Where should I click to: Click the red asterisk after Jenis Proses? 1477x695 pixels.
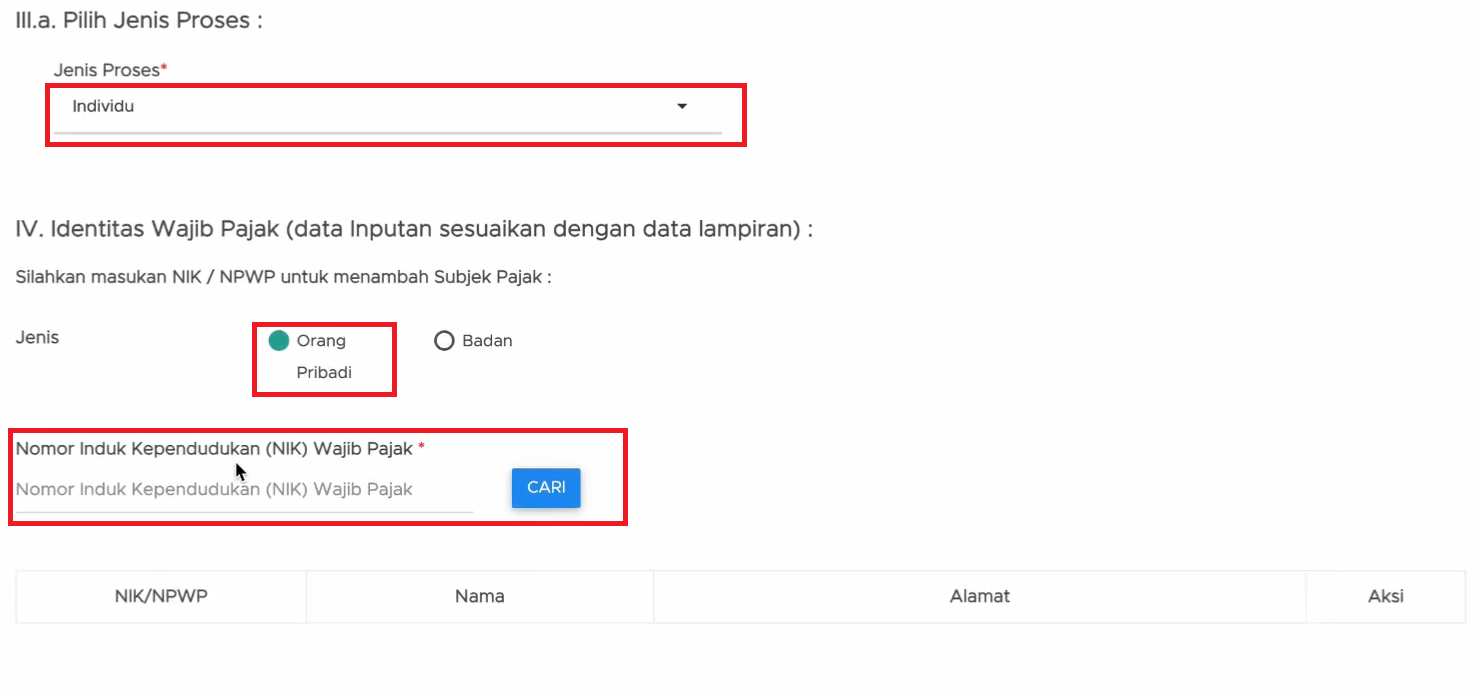164,69
